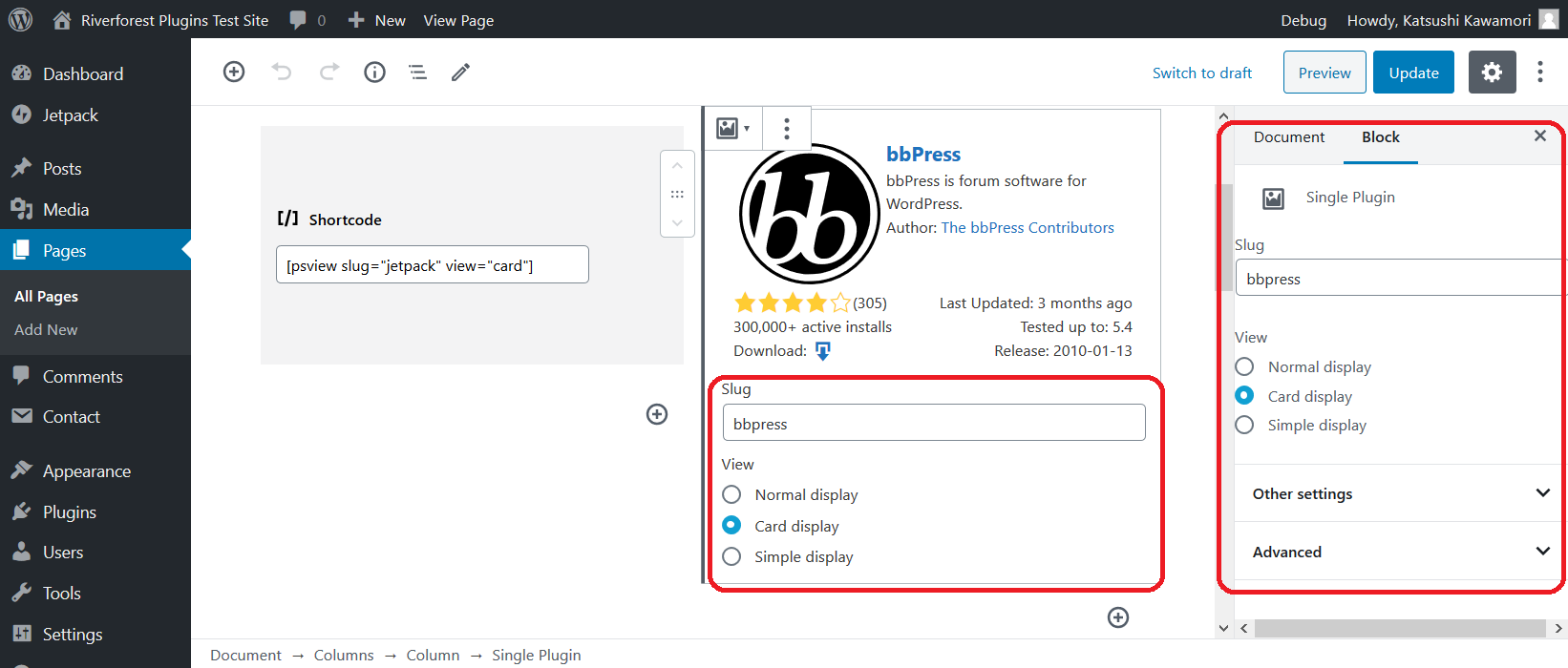Open the New content menu
Viewport: 1568px width, 668px height.
(x=376, y=20)
